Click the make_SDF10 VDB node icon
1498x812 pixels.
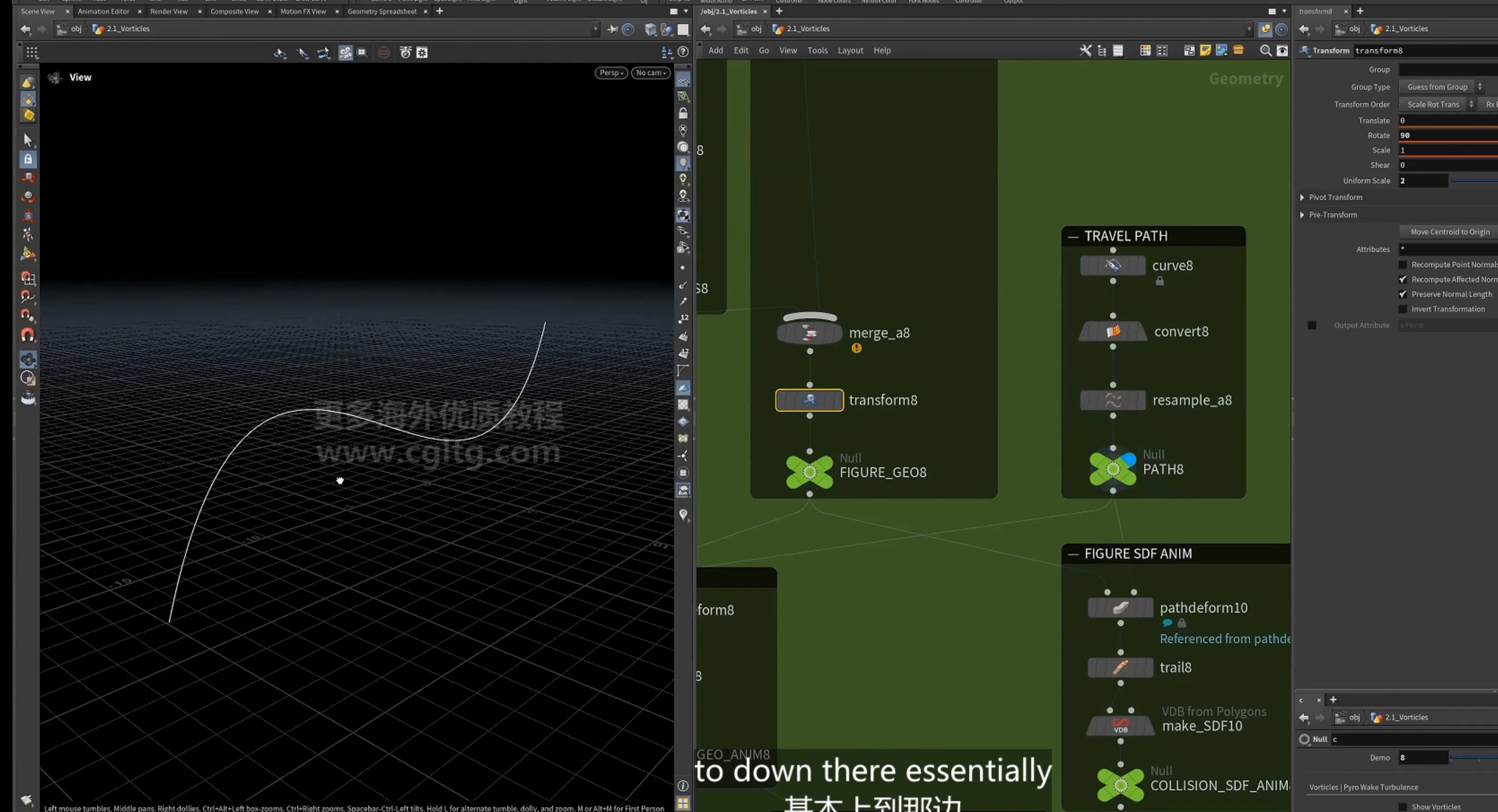(x=1120, y=725)
